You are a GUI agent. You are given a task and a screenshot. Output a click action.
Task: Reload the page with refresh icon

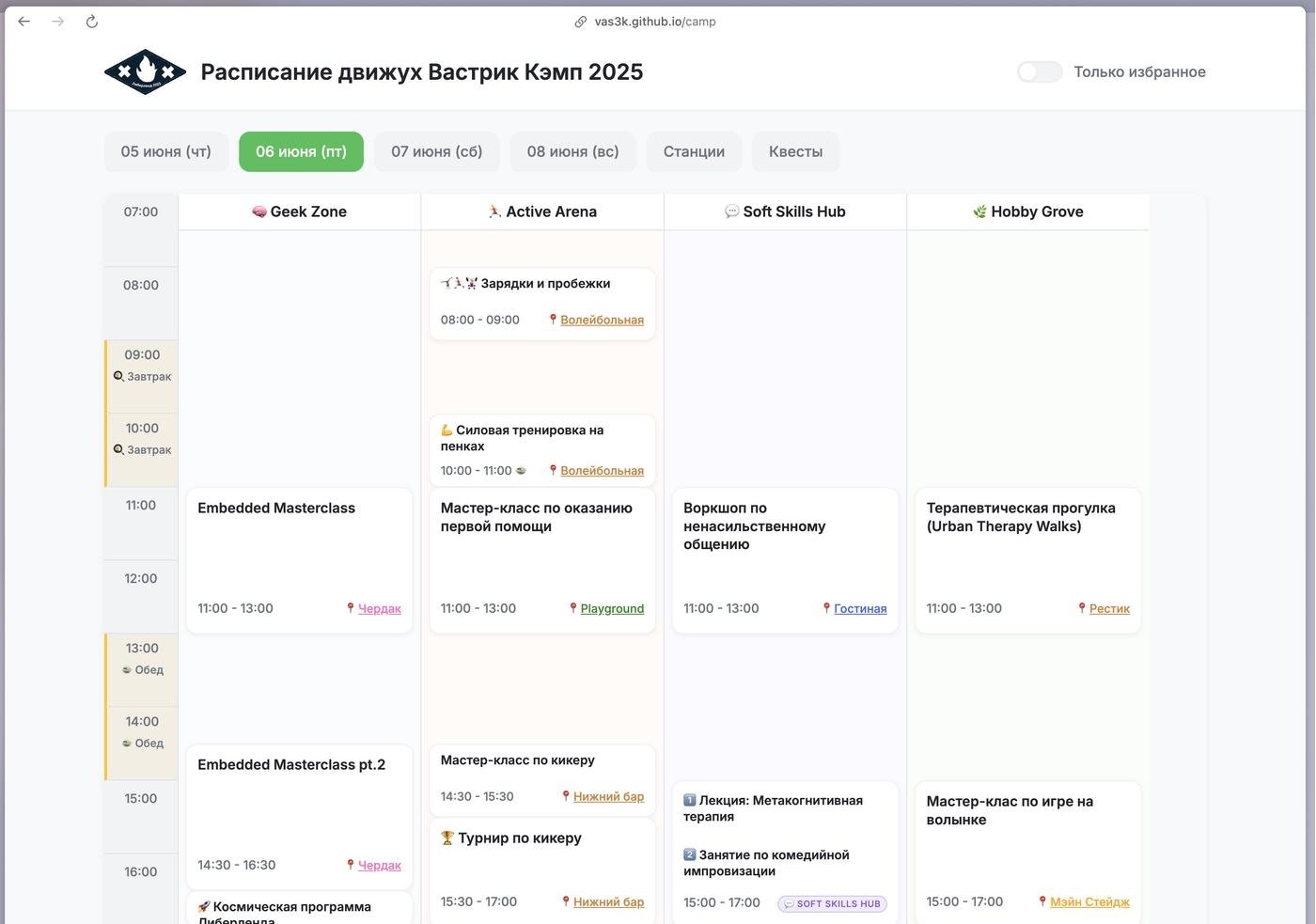click(x=92, y=22)
